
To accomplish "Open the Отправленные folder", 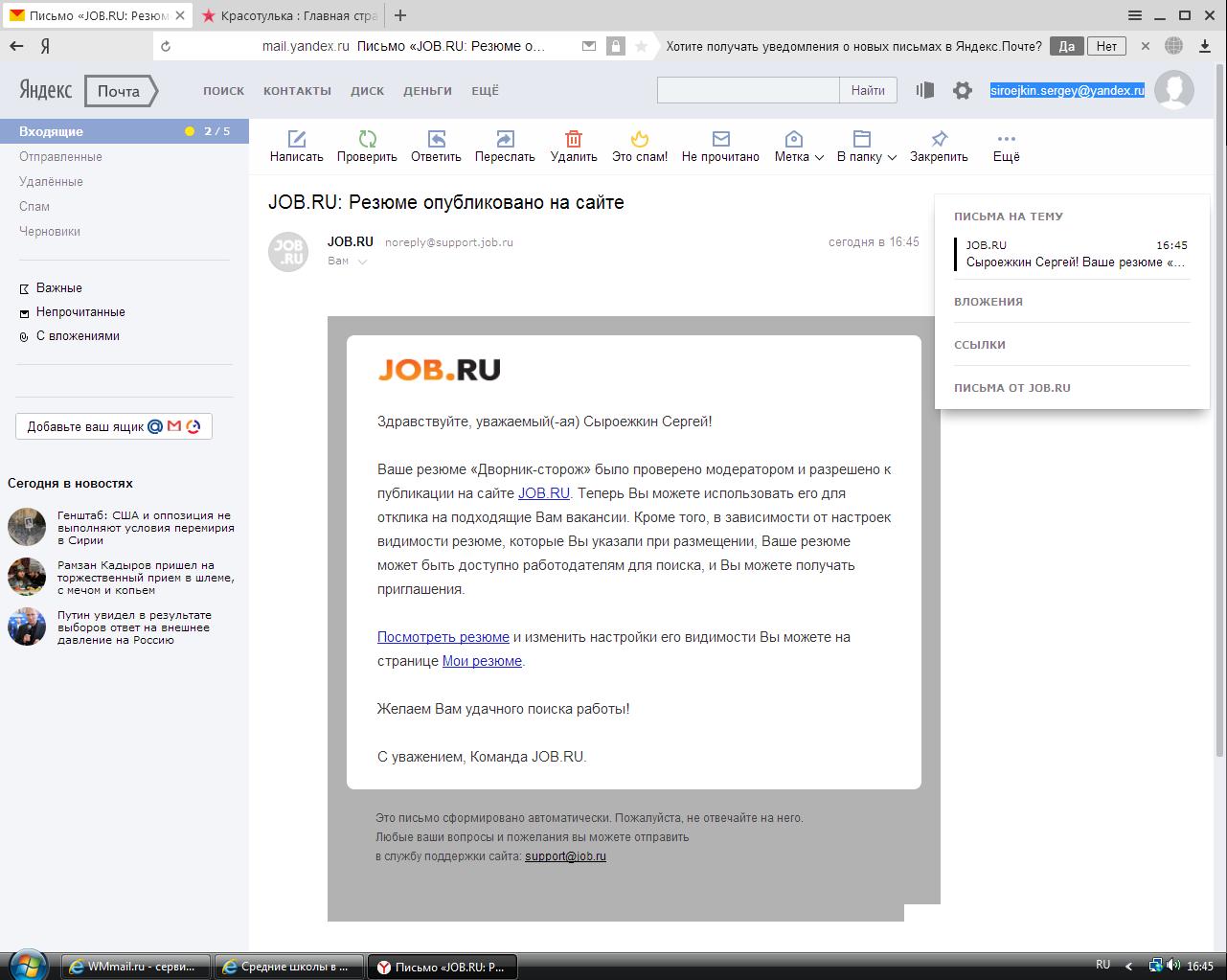I will 60,156.
